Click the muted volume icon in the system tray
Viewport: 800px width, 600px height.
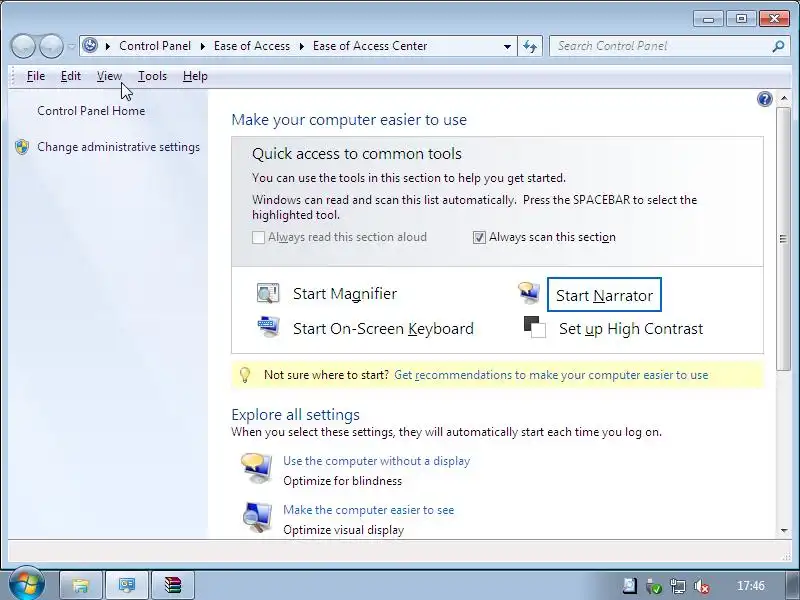(x=702, y=586)
